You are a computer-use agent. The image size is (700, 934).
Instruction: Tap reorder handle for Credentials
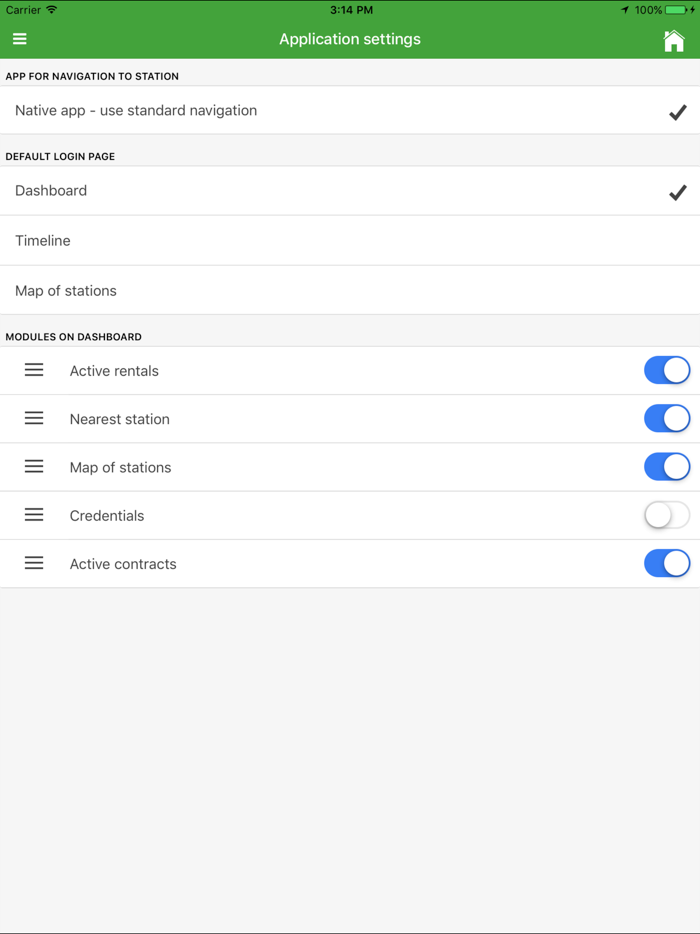tap(34, 515)
